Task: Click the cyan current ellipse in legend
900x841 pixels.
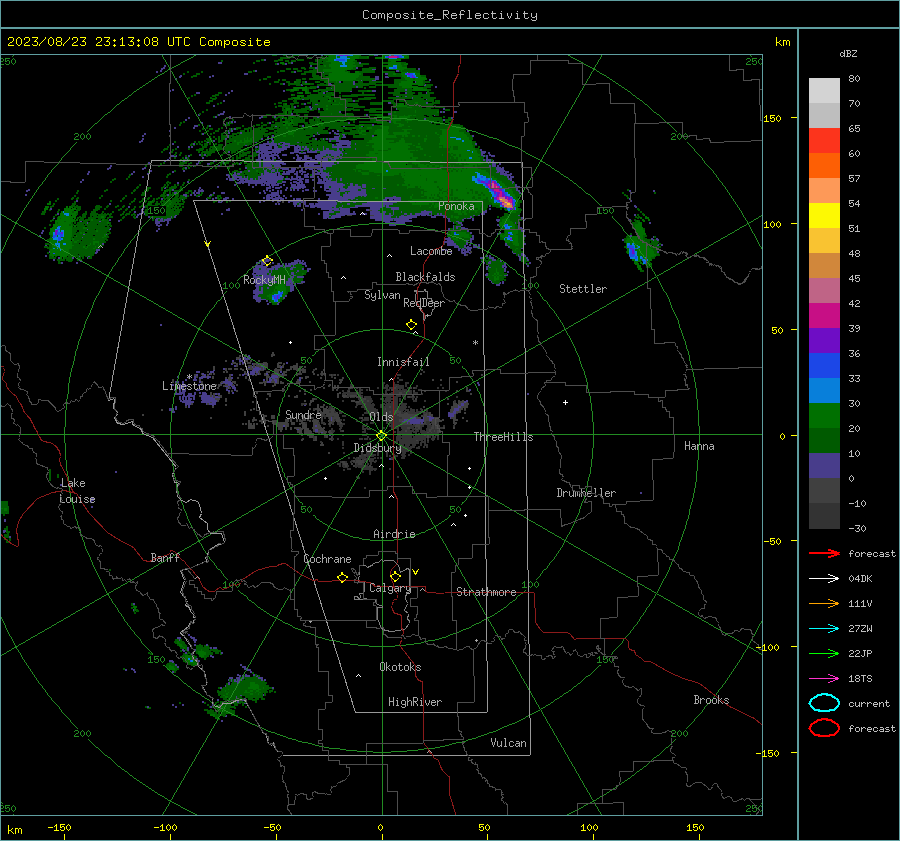Action: point(824,703)
